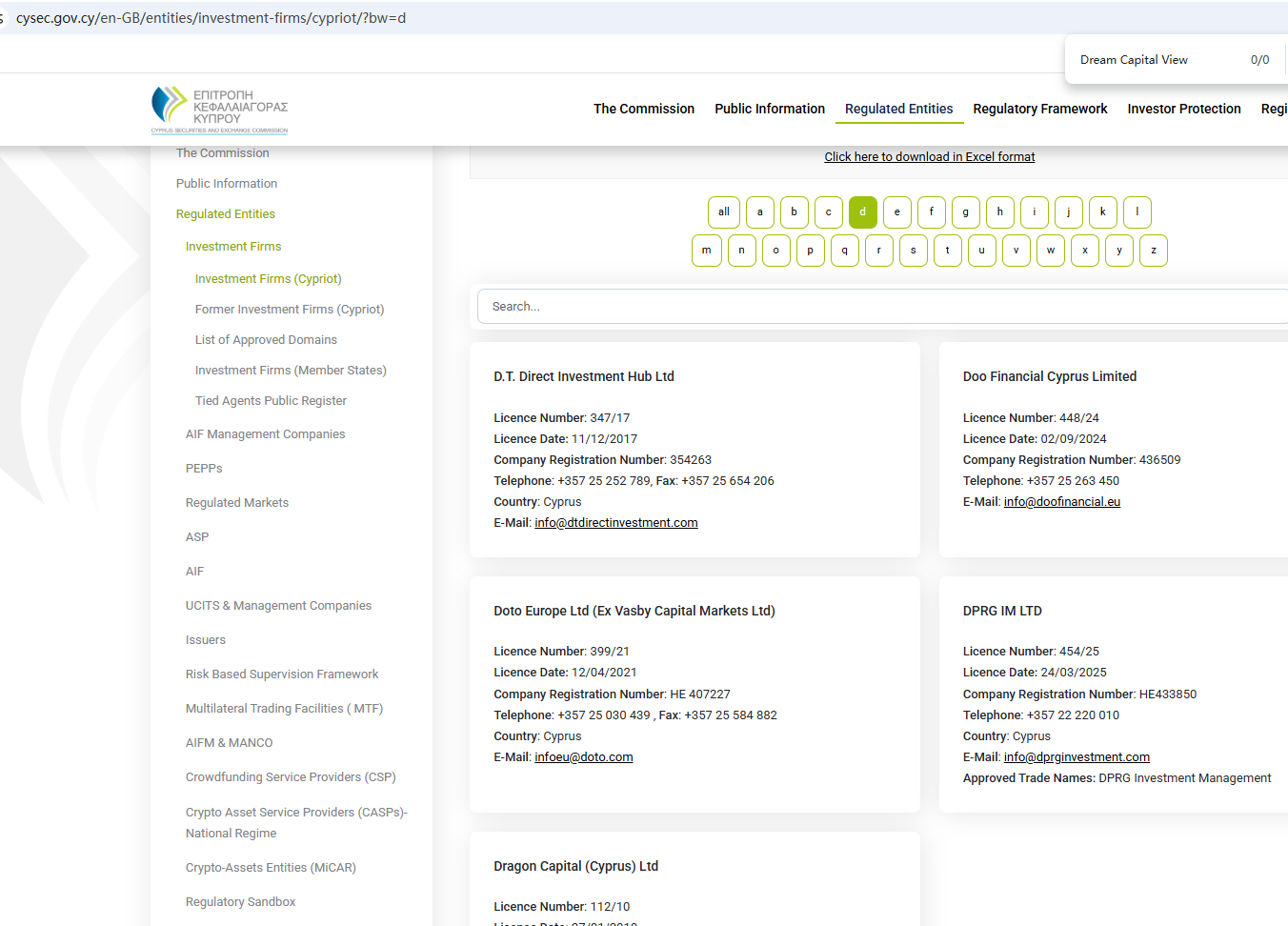
Task: Click into the Search entities field
Action: (876, 307)
